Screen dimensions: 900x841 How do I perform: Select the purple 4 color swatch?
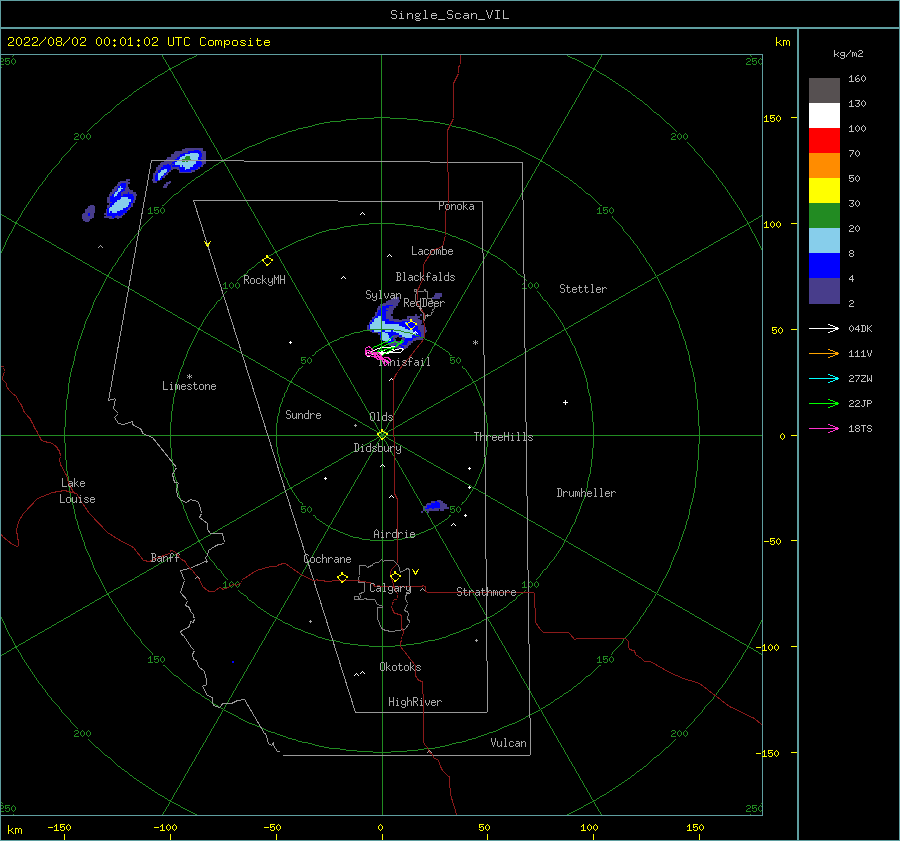[824, 290]
